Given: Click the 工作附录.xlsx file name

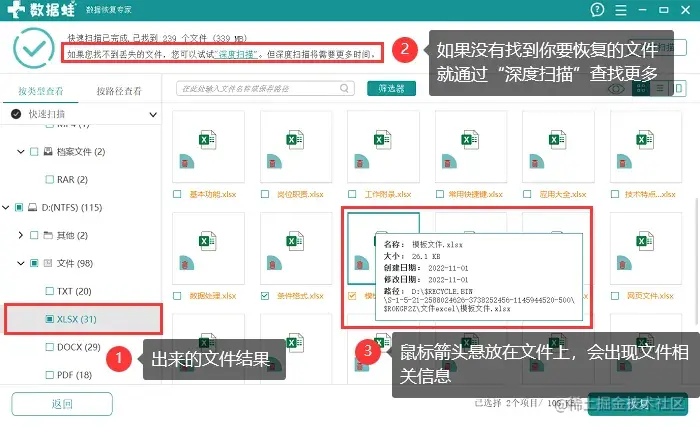Looking at the screenshot, I should 388,194.
